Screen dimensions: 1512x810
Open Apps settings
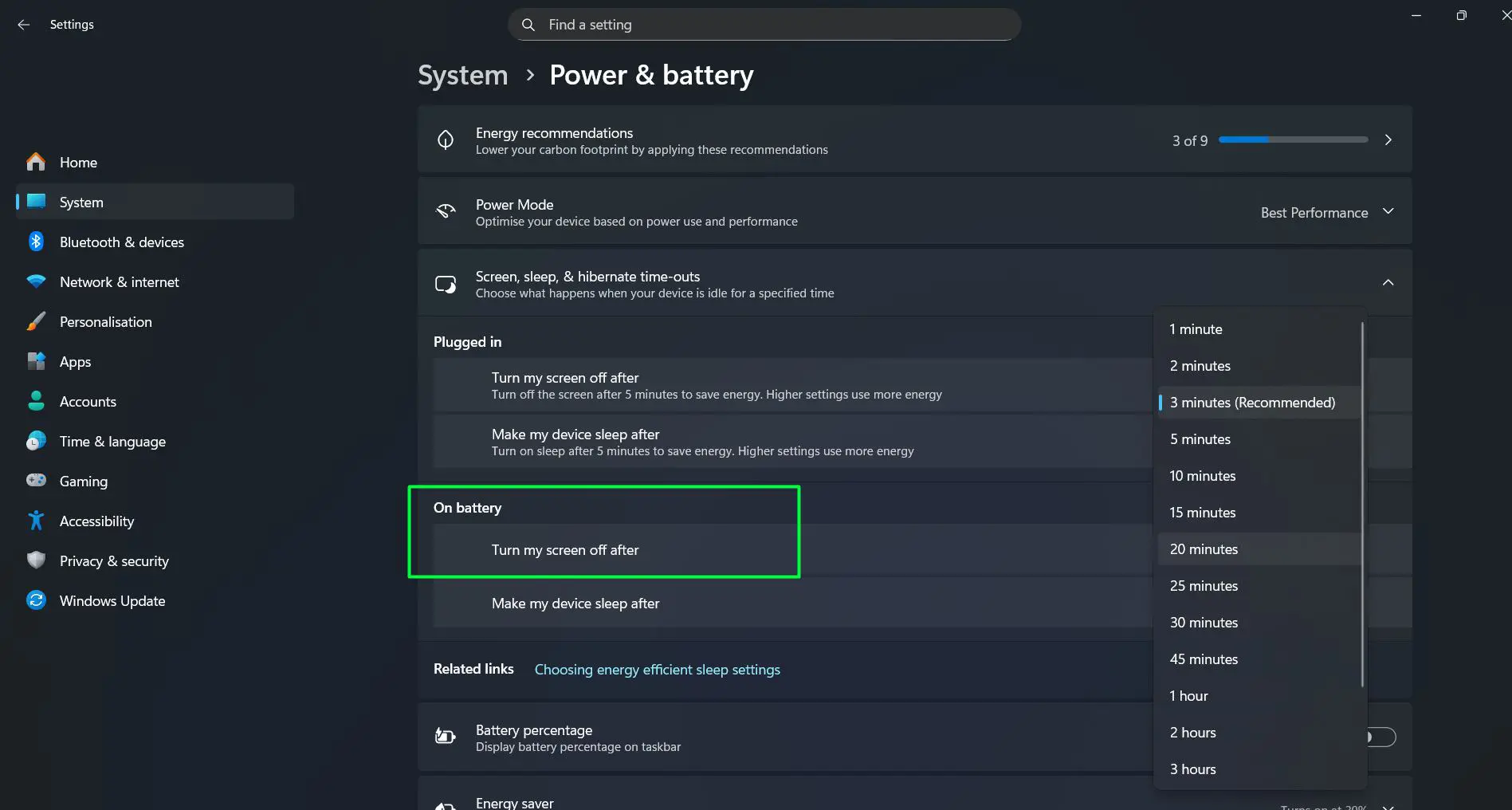click(x=75, y=361)
